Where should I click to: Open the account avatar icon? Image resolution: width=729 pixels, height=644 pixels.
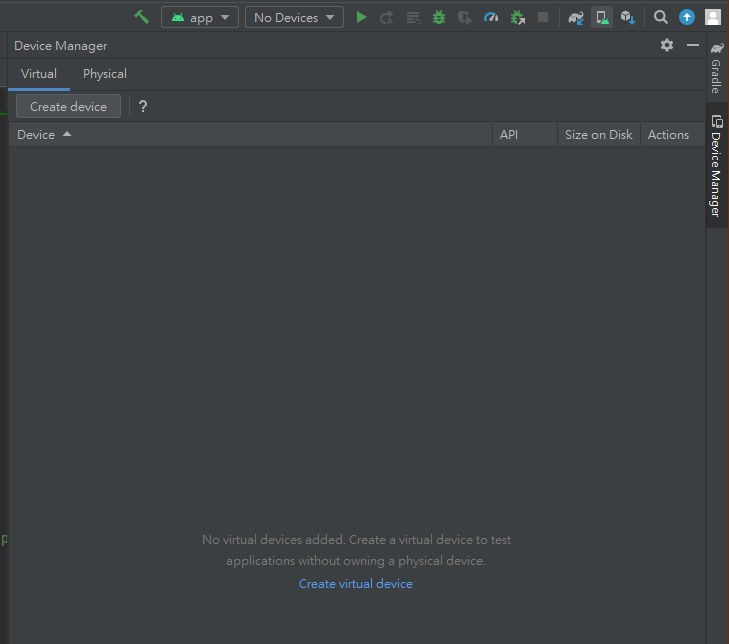tap(713, 18)
